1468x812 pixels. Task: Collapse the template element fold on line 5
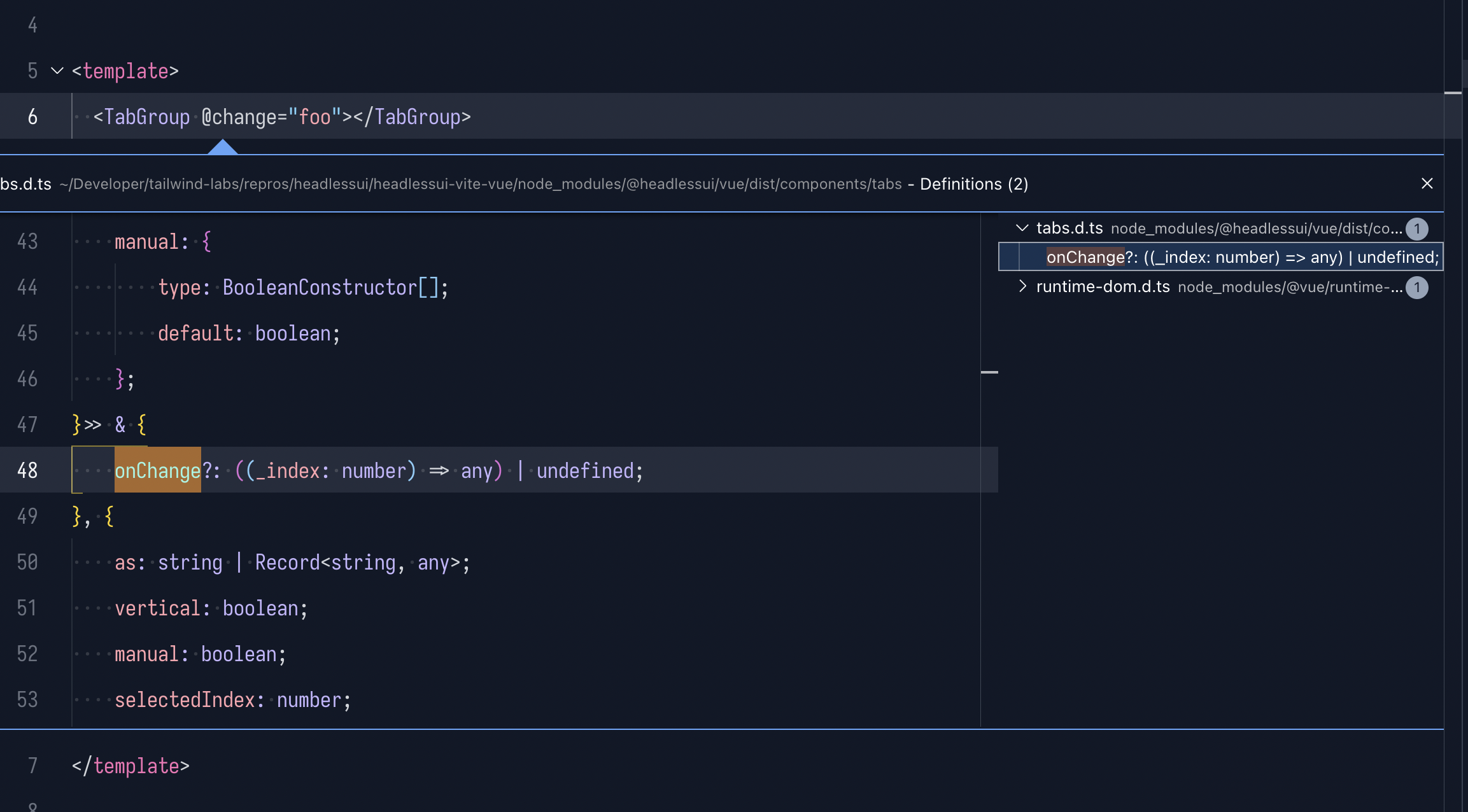(x=57, y=71)
